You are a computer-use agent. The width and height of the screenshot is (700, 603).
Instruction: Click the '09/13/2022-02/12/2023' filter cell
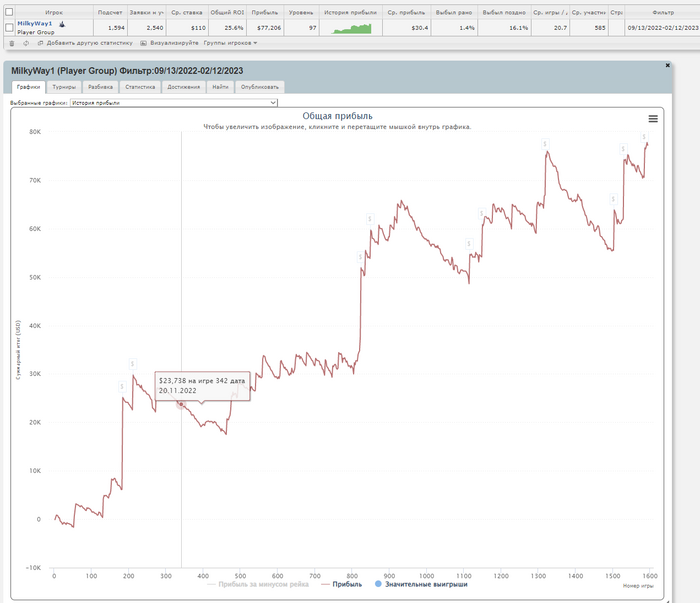click(x=662, y=28)
